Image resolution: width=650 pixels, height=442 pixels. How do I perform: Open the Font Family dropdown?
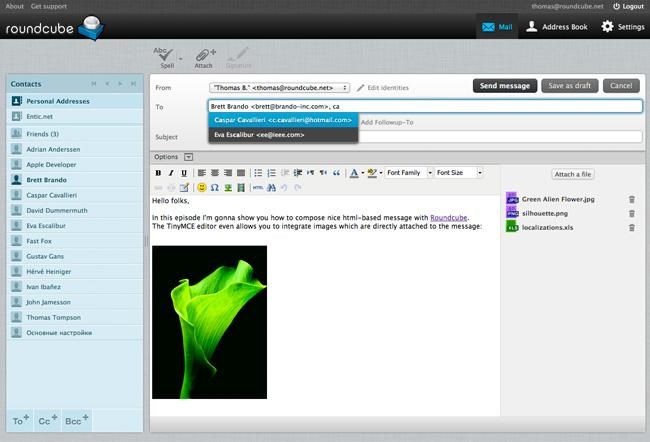409,173
